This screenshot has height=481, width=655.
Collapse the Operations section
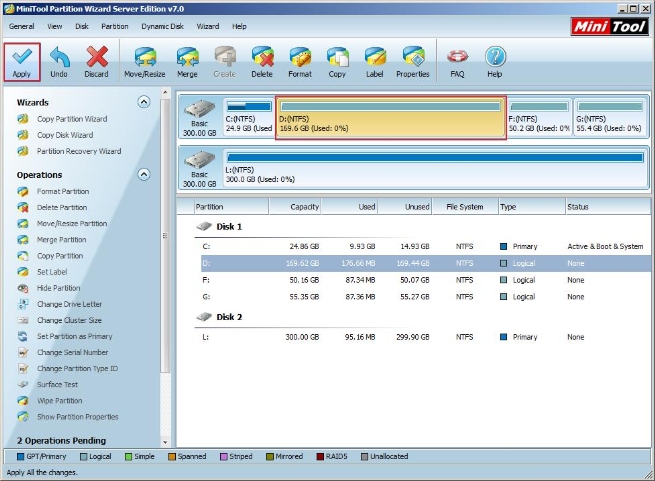144,174
